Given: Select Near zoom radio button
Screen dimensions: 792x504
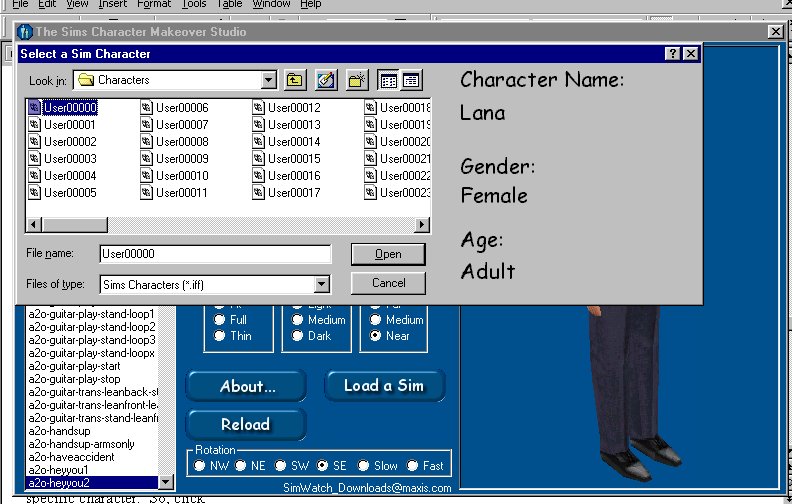Looking at the screenshot, I should 375,335.
